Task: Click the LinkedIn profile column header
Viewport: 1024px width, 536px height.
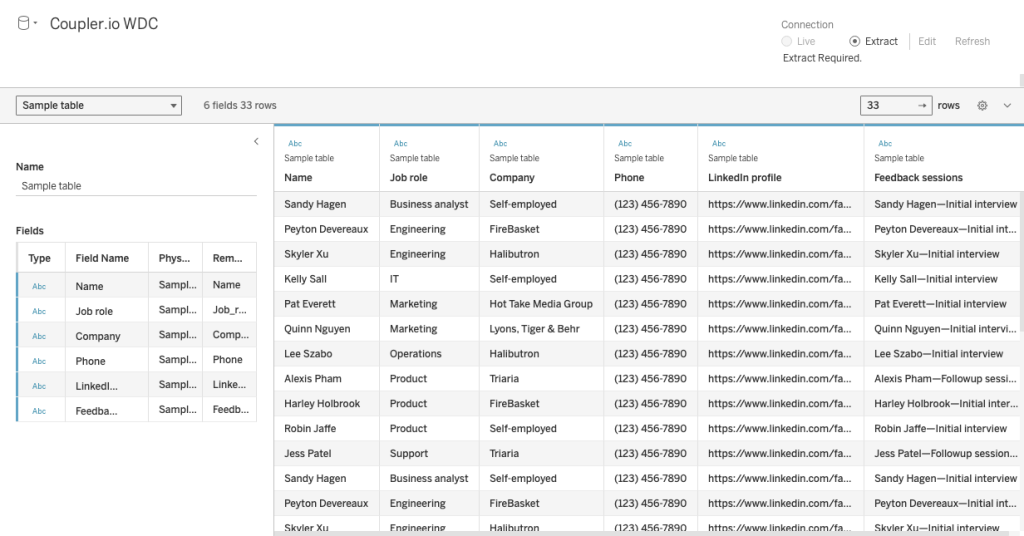Action: 744,178
